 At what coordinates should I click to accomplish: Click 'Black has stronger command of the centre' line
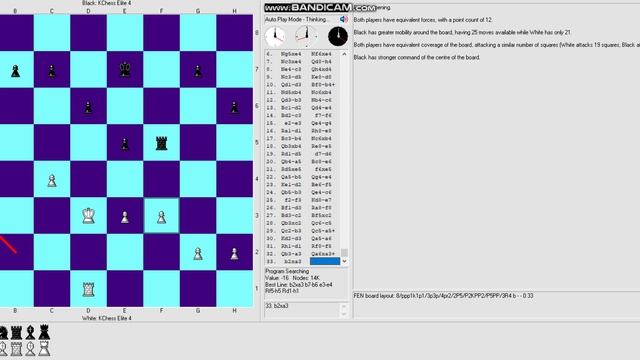point(417,58)
